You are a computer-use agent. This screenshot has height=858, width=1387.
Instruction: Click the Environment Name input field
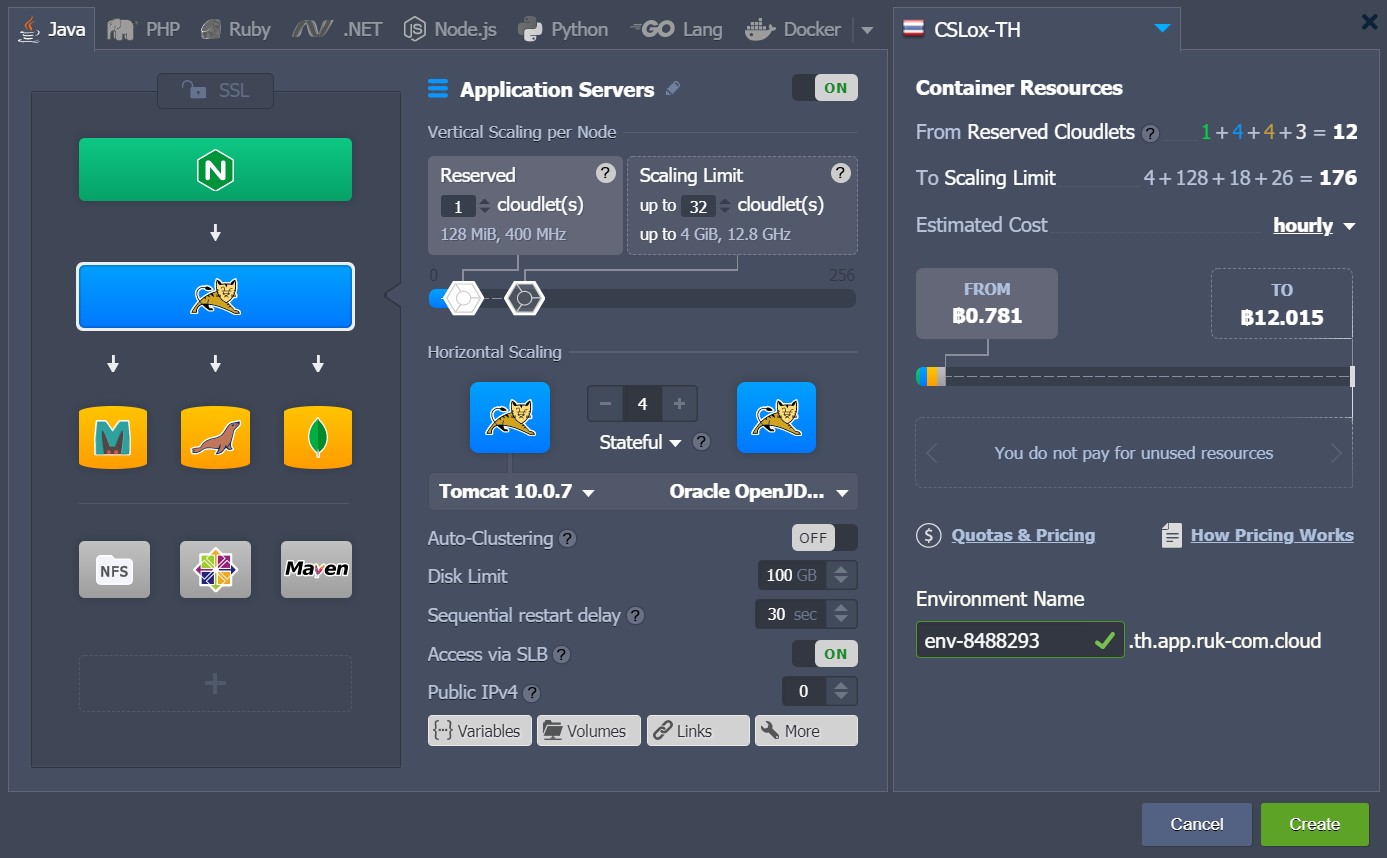[1000, 639]
